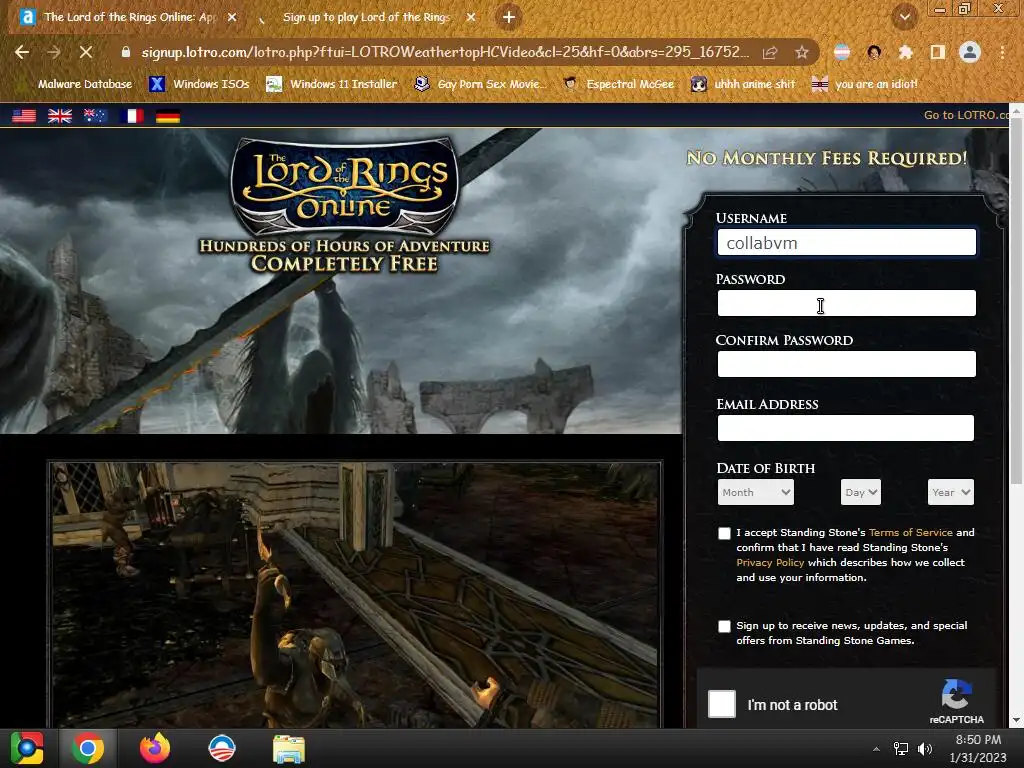Click the address bar URL text
Viewport: 1024px width, 768px height.
[x=445, y=52]
